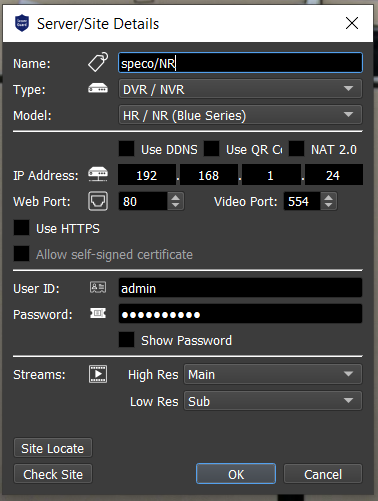Enable the Use DDNS checkbox
This screenshot has height=501, width=378.
(127, 149)
